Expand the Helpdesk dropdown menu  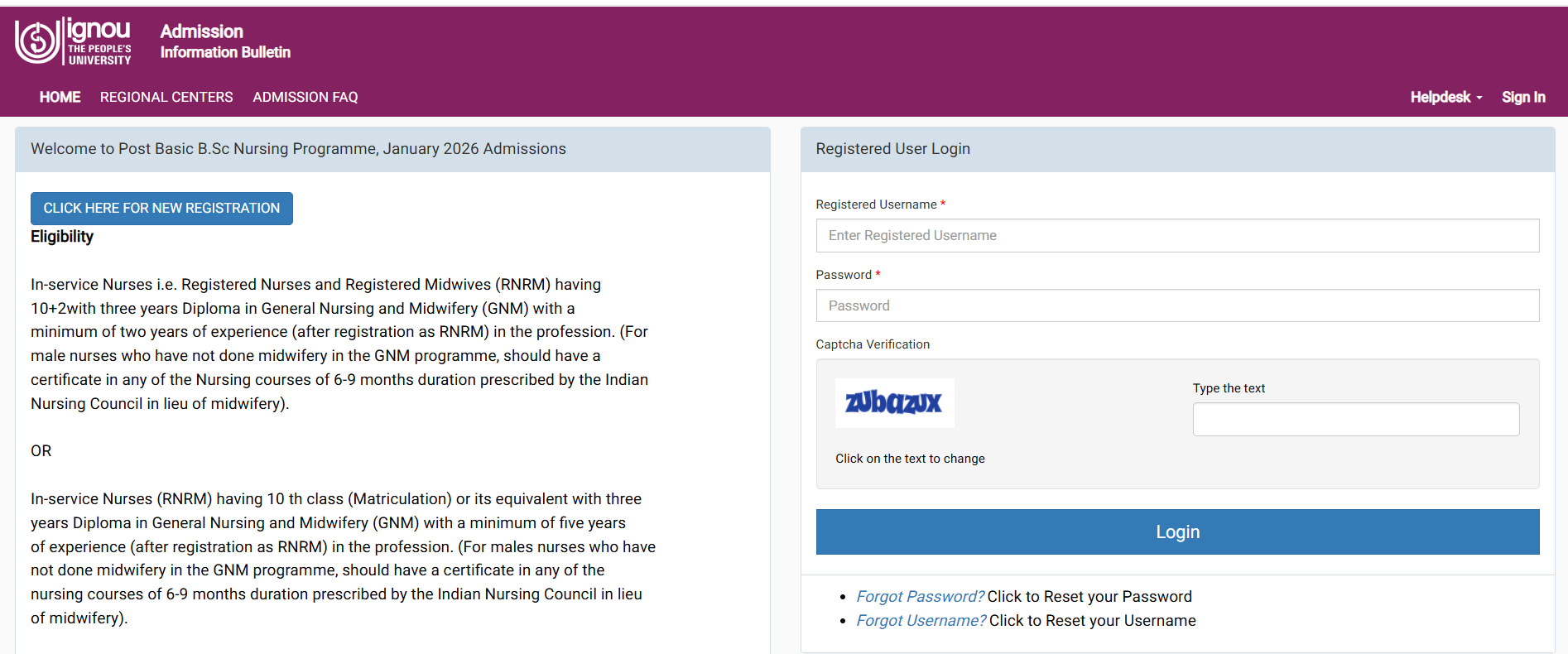(1445, 97)
